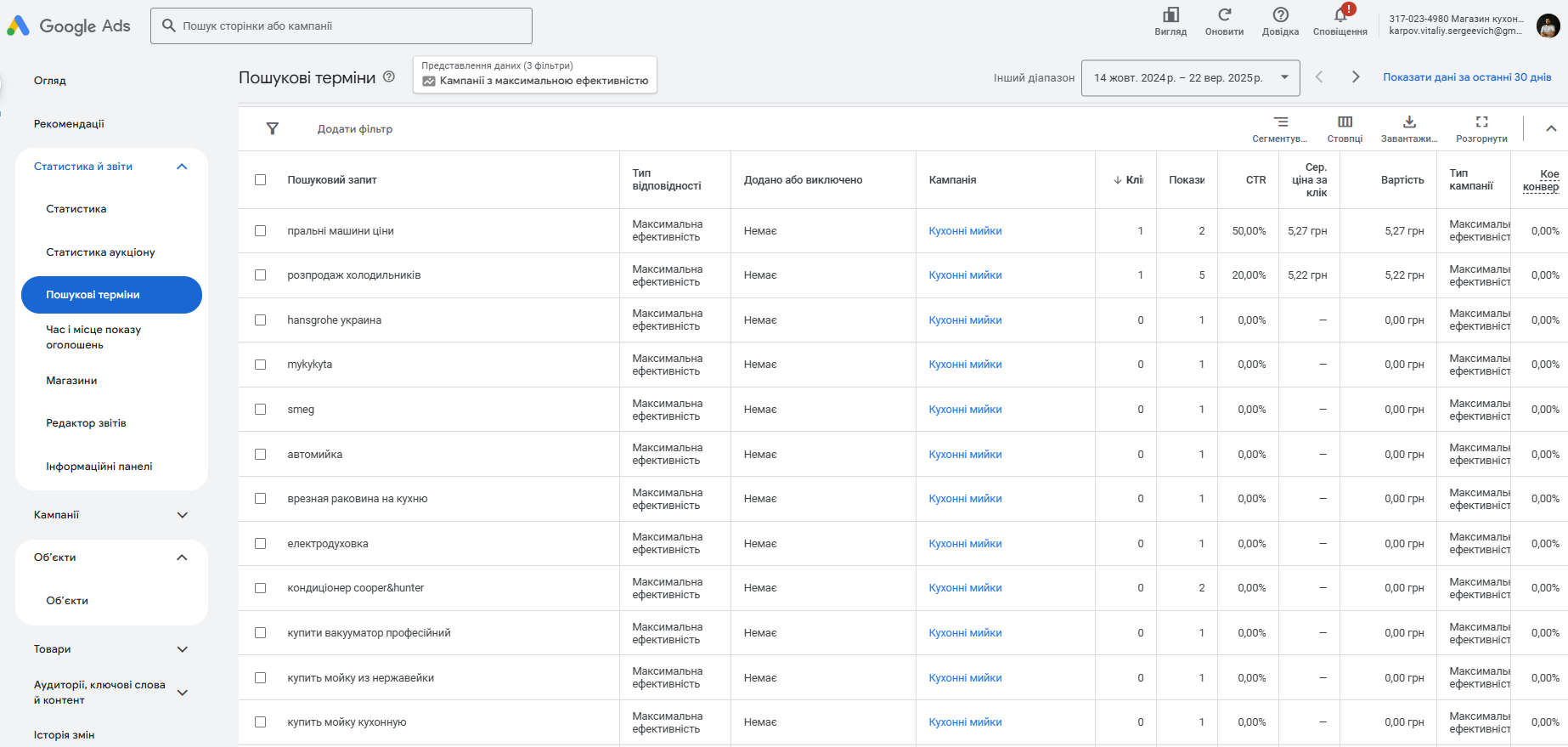Click the Segment icon in table toolbar

(x=1280, y=122)
